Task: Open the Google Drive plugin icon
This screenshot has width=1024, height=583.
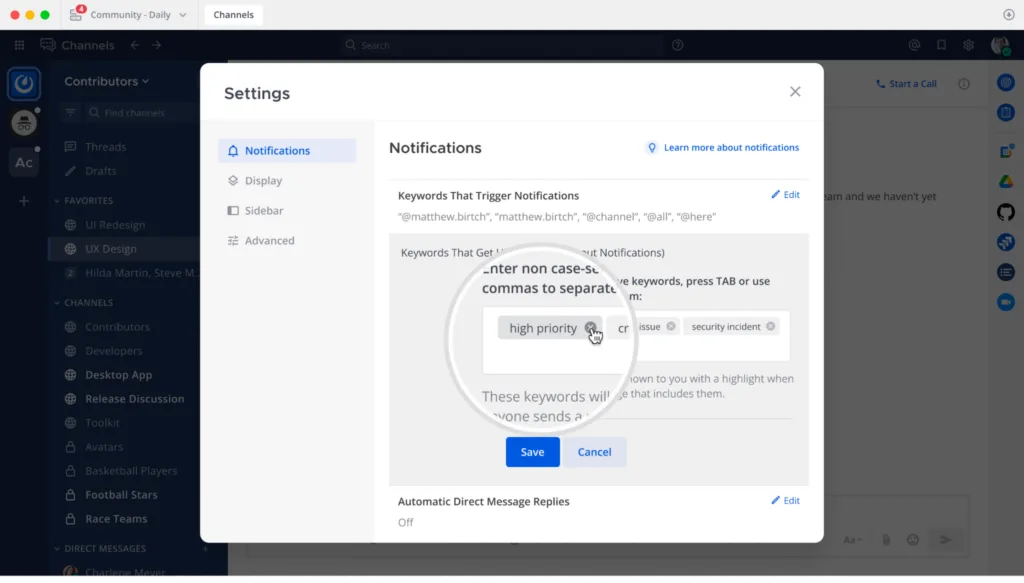Action: [1006, 181]
